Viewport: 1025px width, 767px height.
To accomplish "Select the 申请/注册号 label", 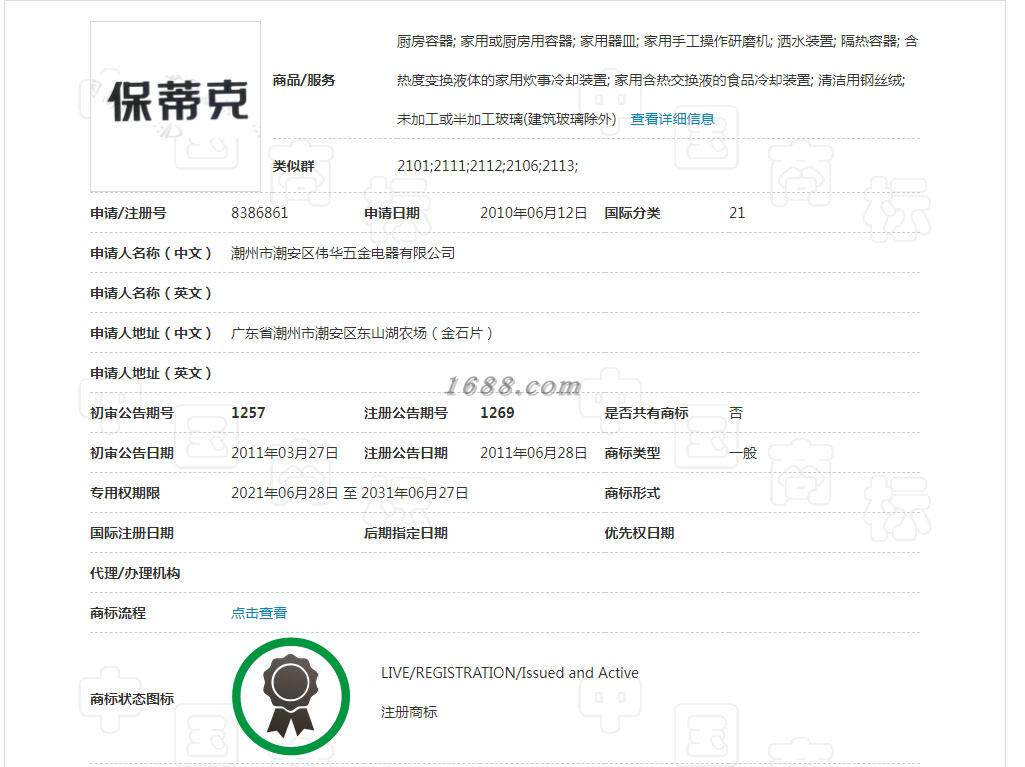I will (128, 213).
